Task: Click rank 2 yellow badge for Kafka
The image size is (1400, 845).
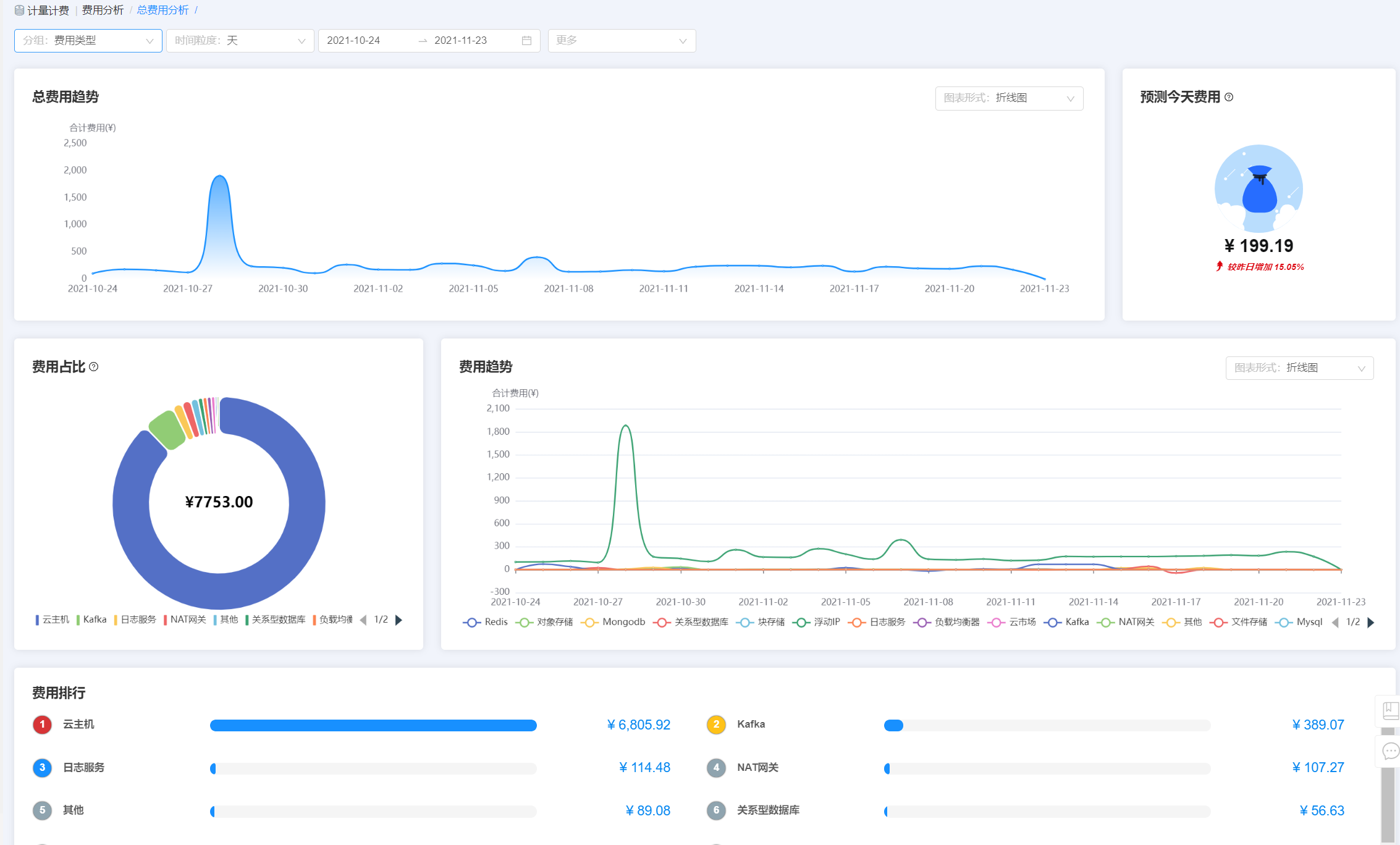Action: pos(716,725)
